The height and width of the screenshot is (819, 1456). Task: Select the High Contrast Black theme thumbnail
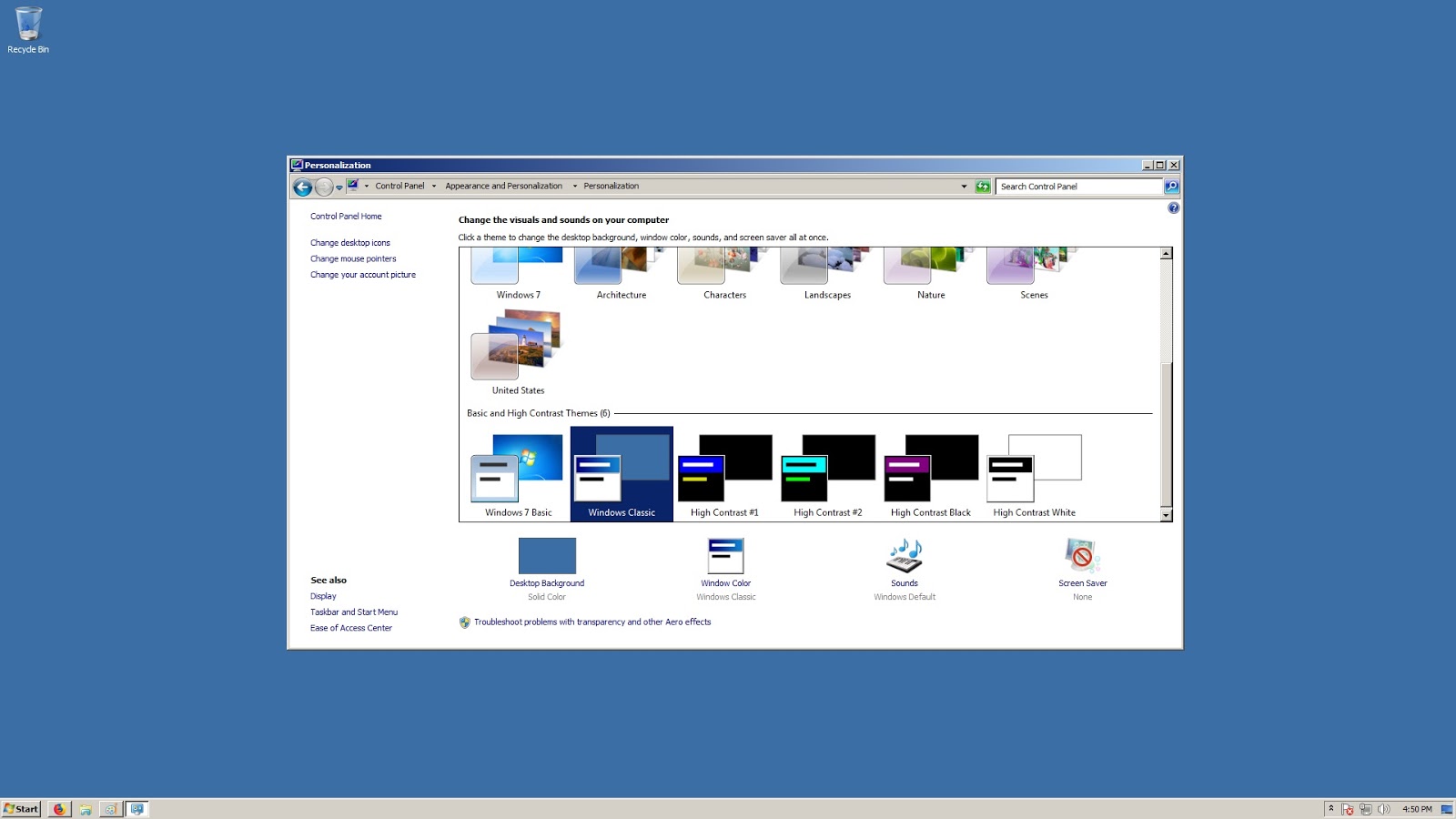(929, 469)
